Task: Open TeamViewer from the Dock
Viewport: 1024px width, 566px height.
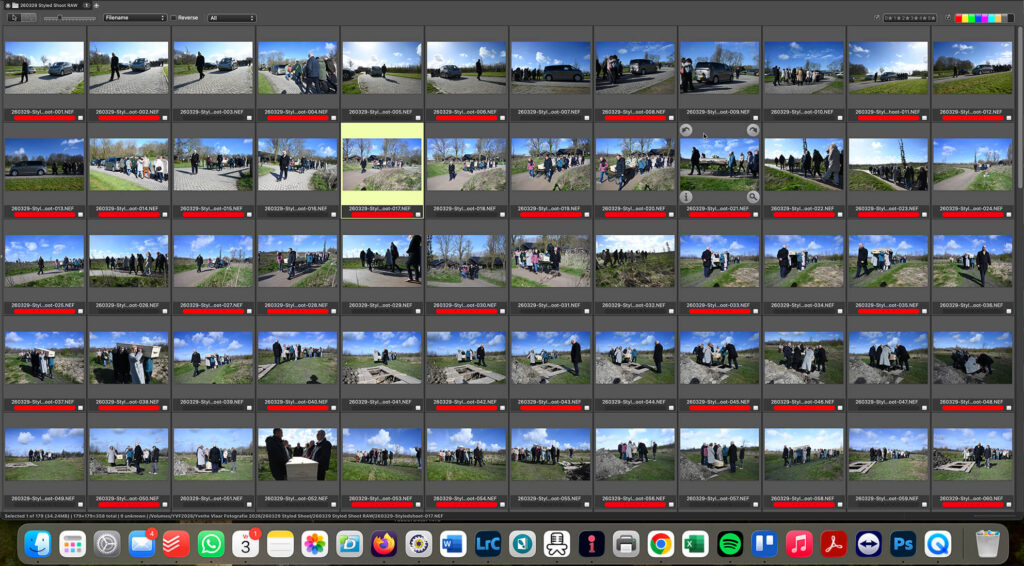Action: [x=869, y=543]
